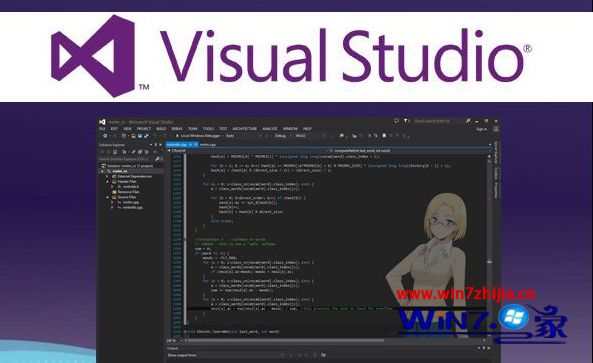Viewport: 593px width, 363px height.
Task: Click the editor horizontal scrollbar
Action: (337, 340)
